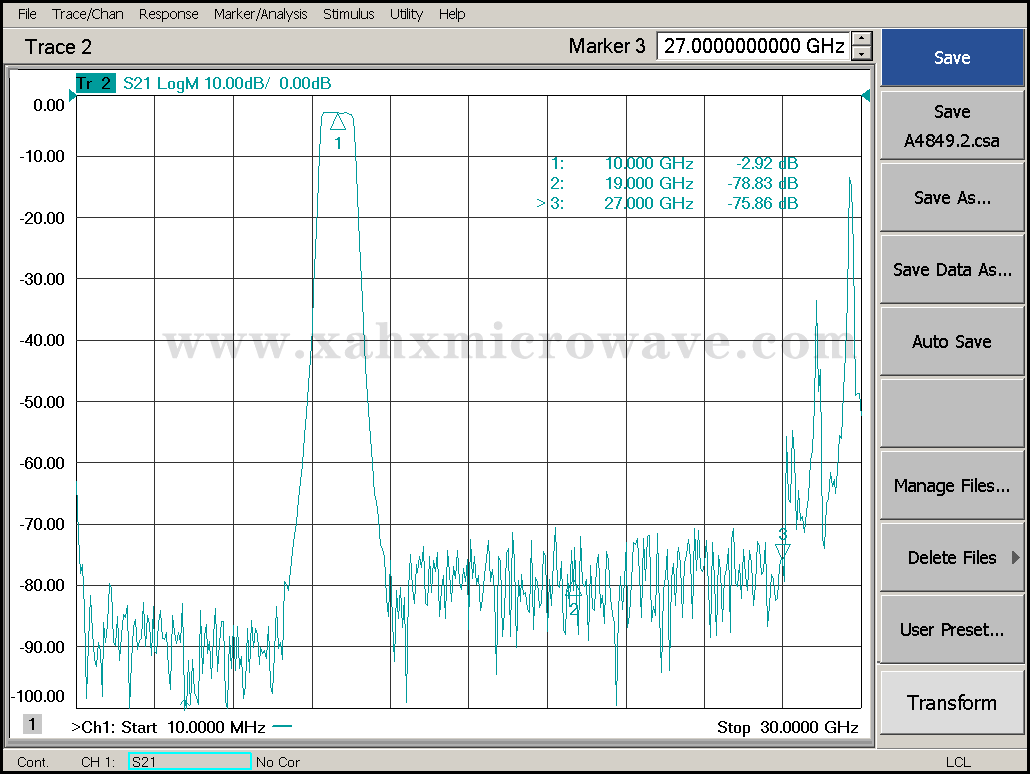Click the window number 1 indicator

[x=32, y=724]
